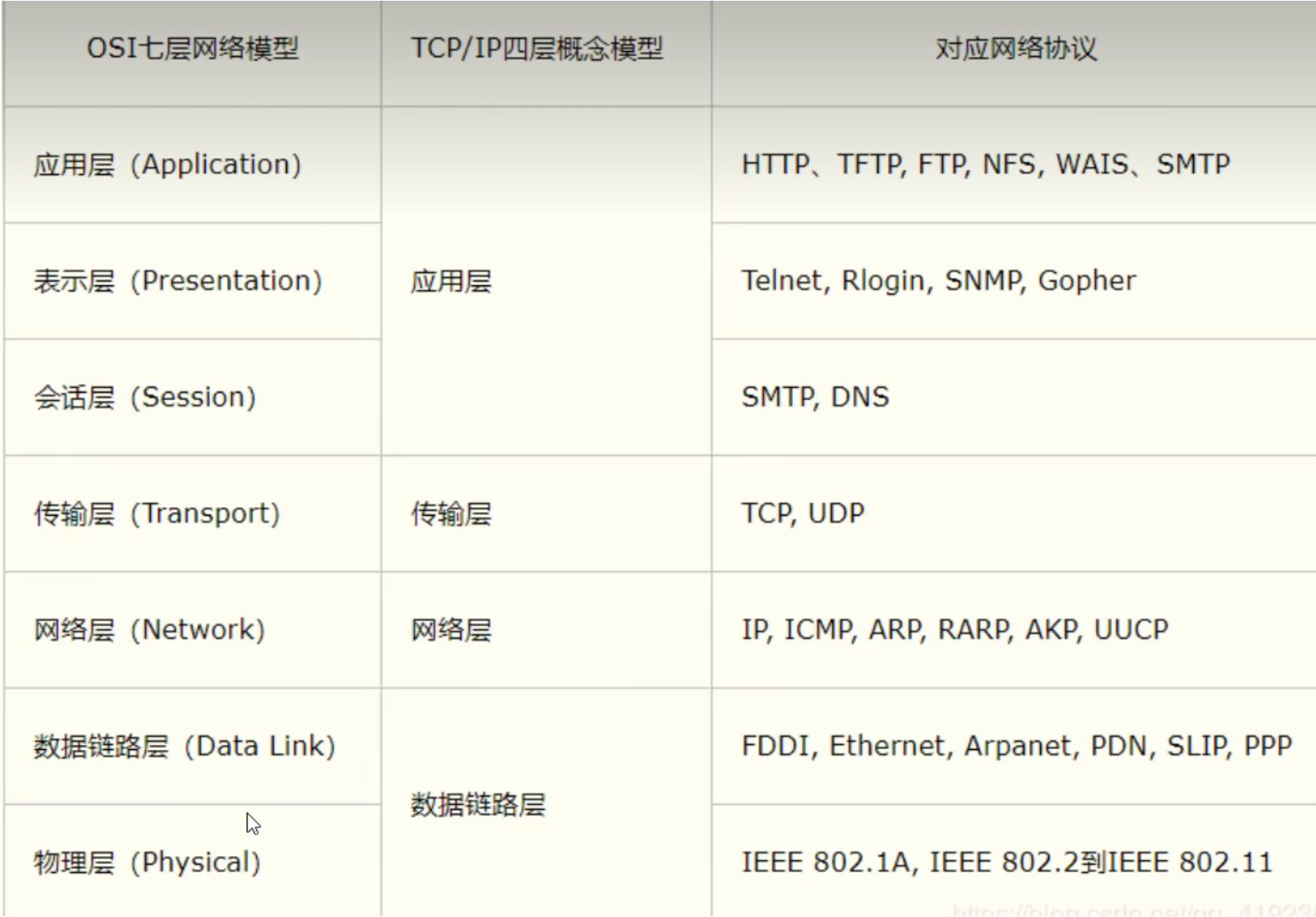Click the TCP/IP column '应用层' cell
Viewport: 1316px width, 917px height.
click(x=546, y=281)
